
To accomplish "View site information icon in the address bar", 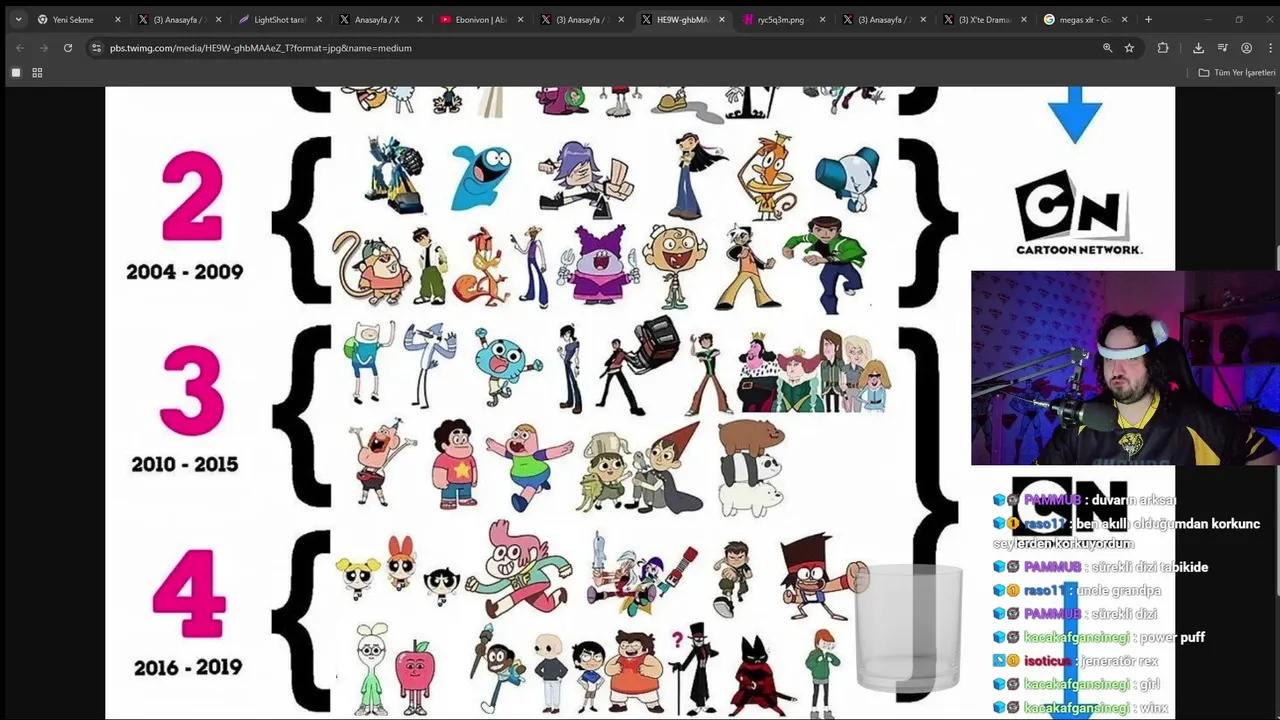I will click(96, 48).
